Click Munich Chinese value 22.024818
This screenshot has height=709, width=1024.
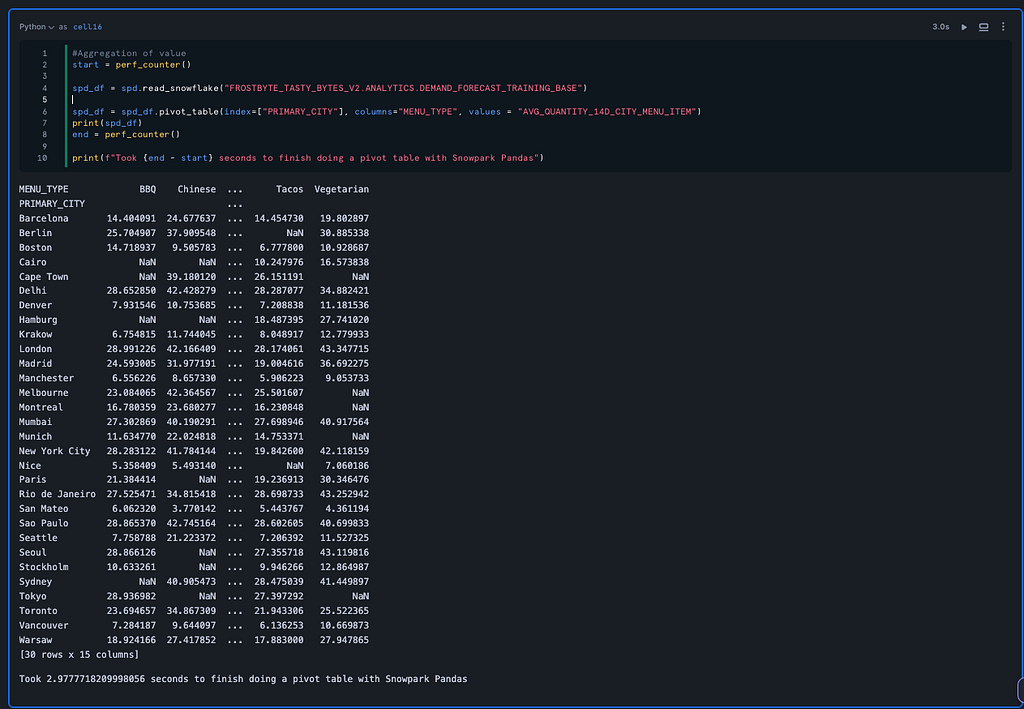pos(191,437)
